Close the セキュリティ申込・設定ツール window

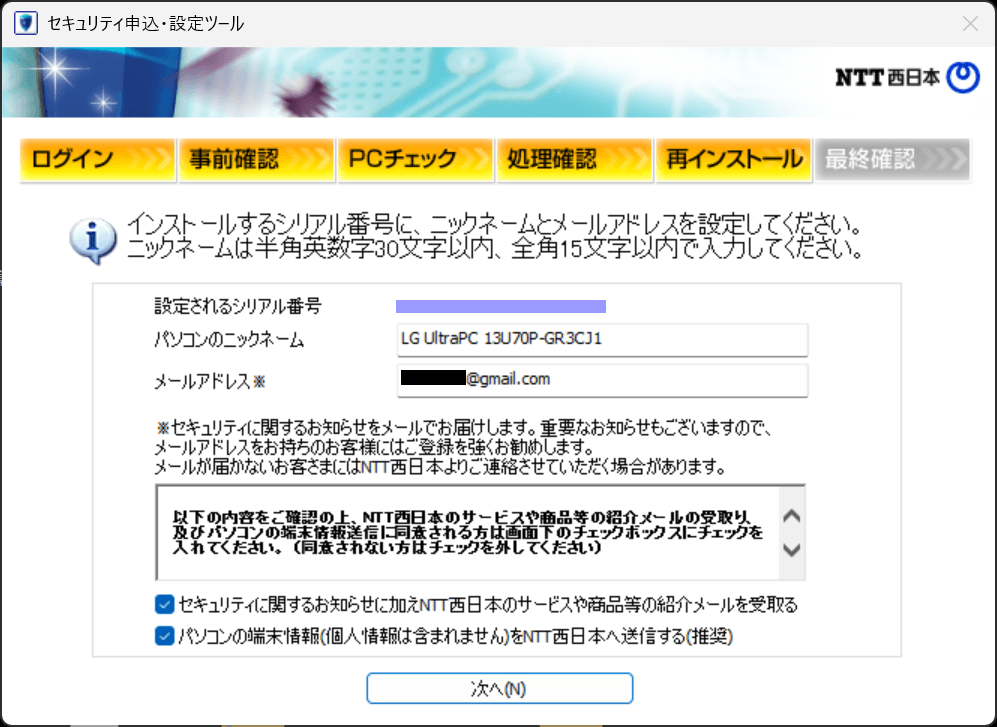click(x=969, y=22)
